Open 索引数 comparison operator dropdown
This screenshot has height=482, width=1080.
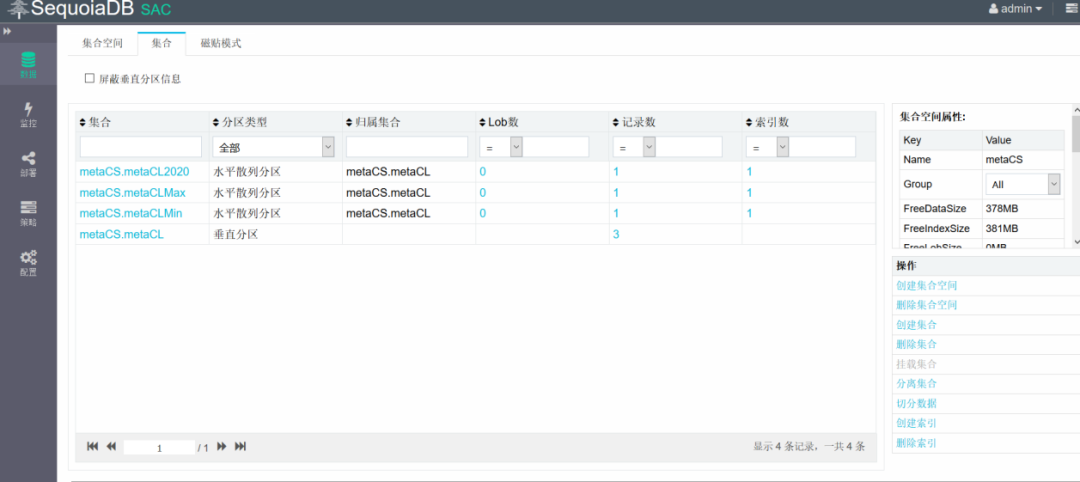click(x=768, y=147)
